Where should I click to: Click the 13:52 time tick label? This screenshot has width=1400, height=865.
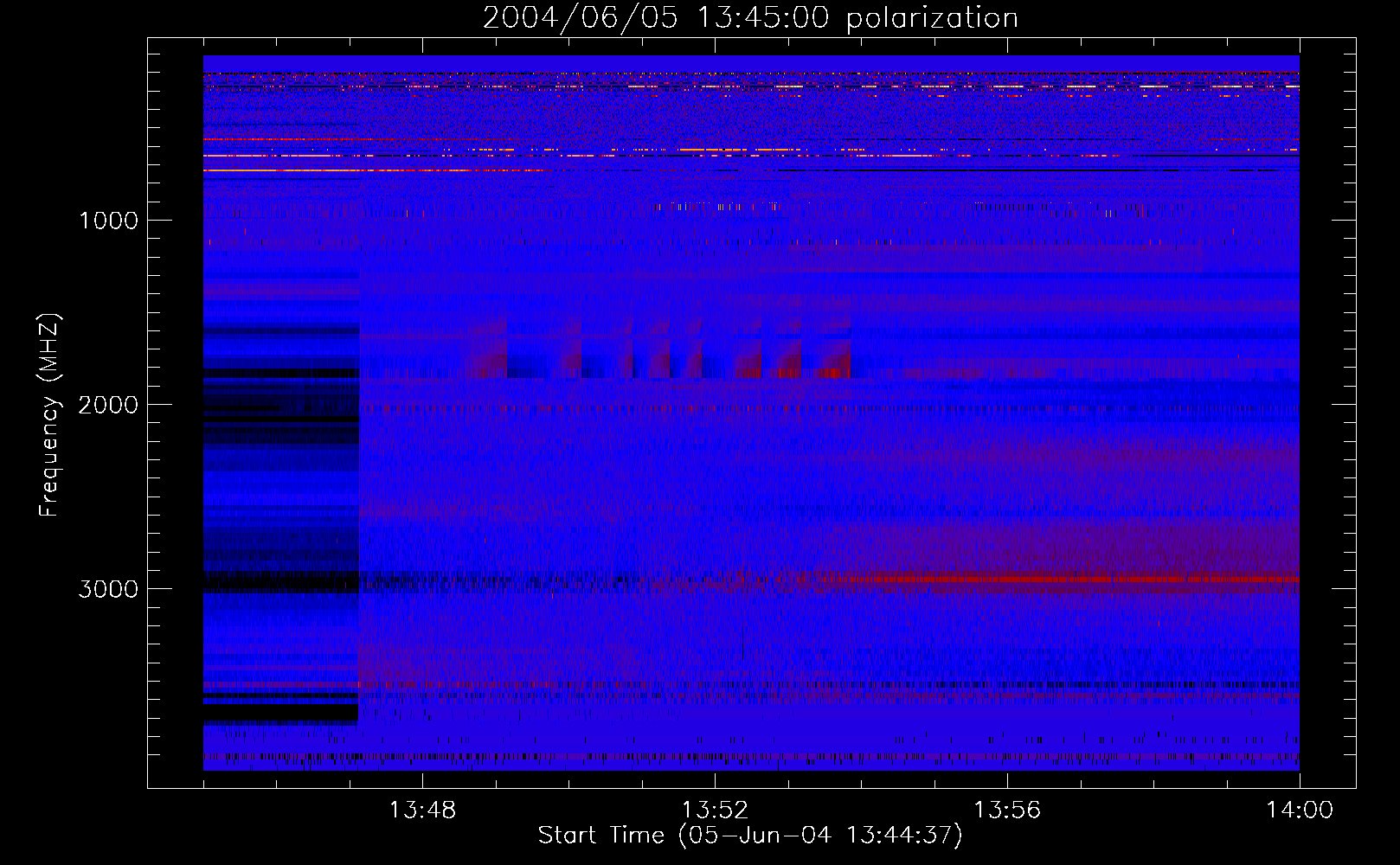(715, 811)
